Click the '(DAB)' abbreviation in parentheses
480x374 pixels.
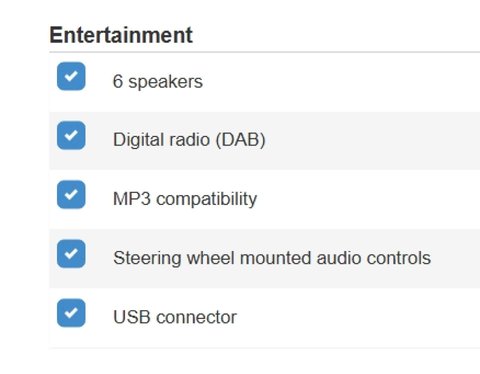tap(240, 139)
